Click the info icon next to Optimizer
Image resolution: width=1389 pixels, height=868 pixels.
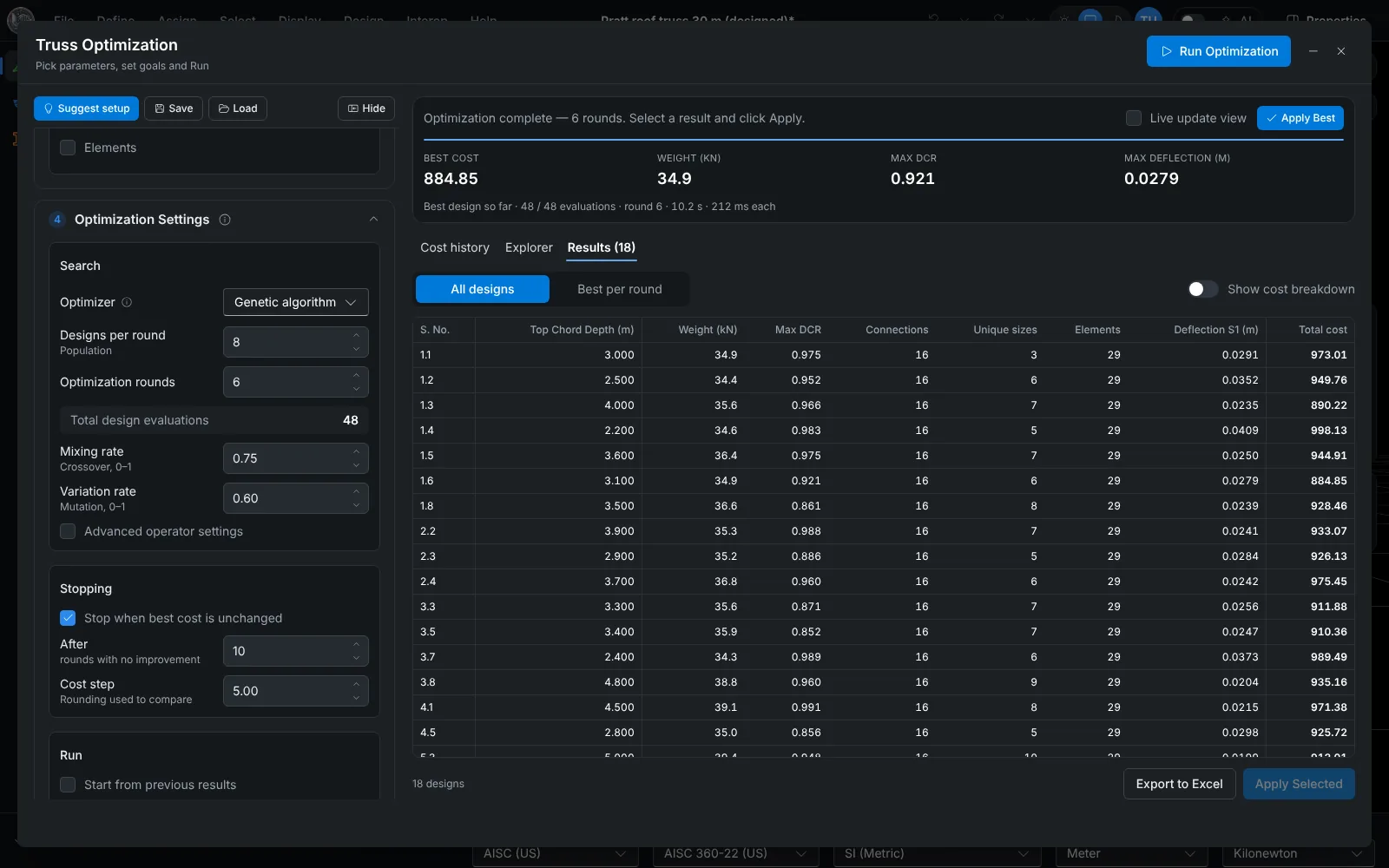click(127, 302)
